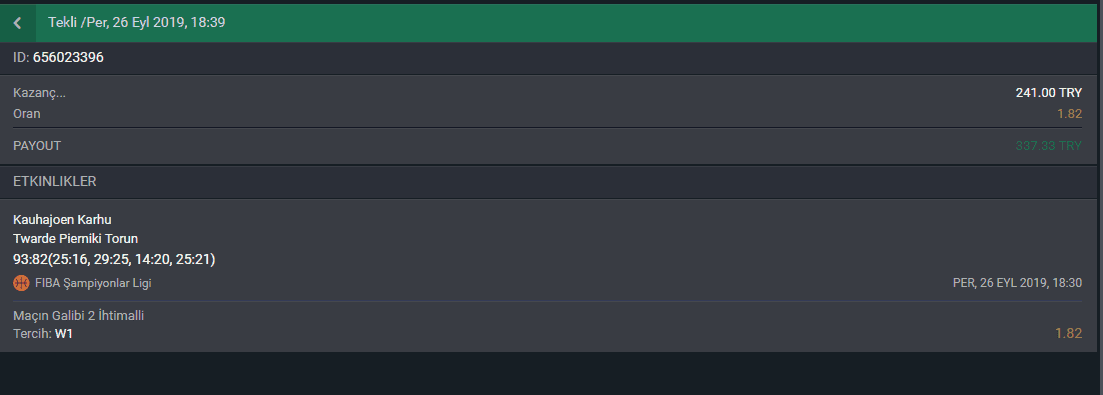
Task: Select the Kauhajoen Karhu team name
Action: pos(62,220)
